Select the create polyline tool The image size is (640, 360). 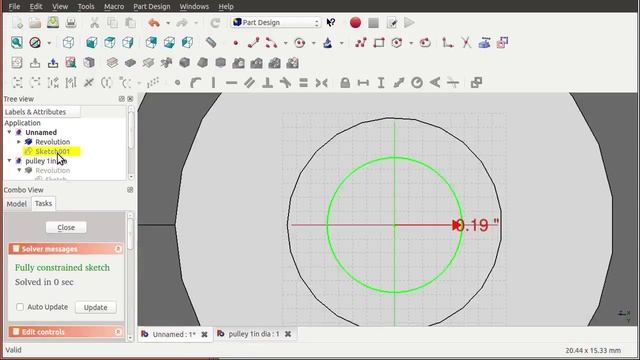361,42
